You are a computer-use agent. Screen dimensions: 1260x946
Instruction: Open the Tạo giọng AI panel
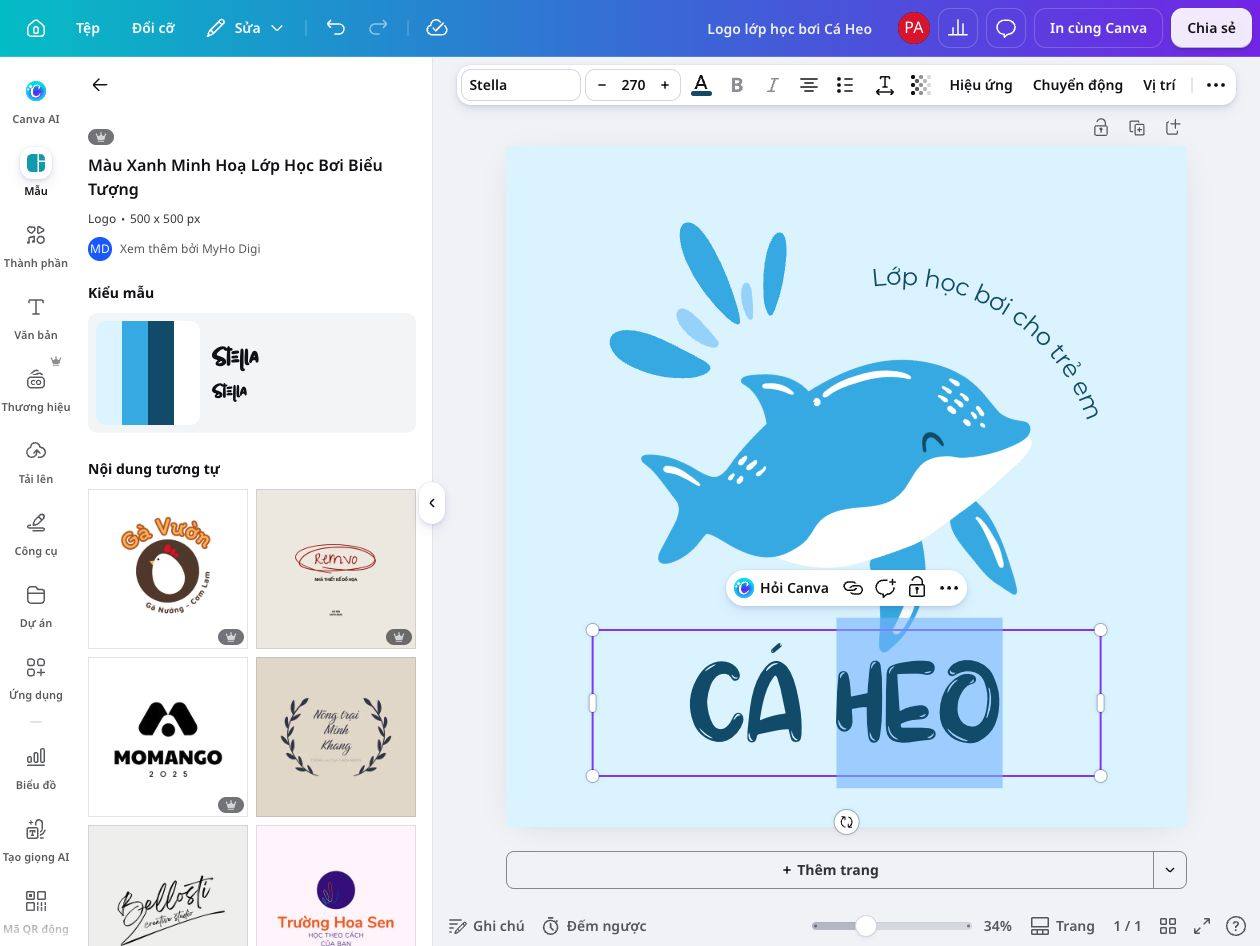pyautogui.click(x=36, y=840)
